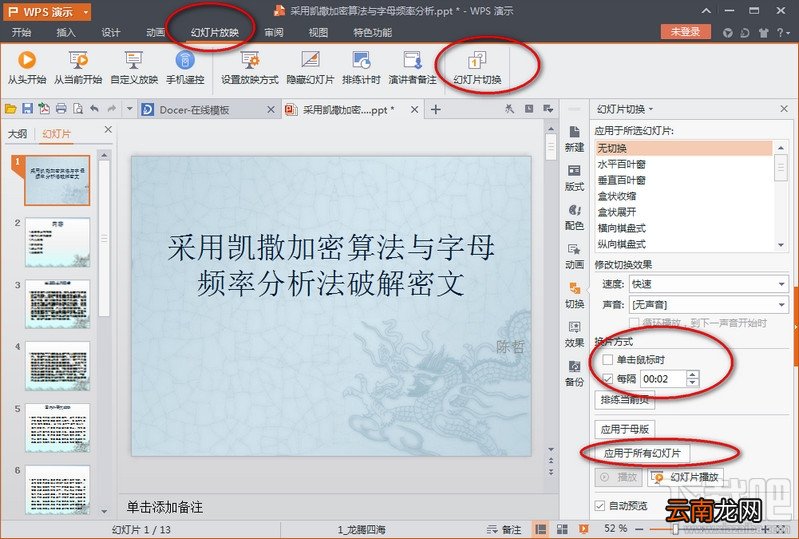Viewport: 799px width, 539px height.
Task: Click the undo arrow icon
Action: click(x=95, y=109)
